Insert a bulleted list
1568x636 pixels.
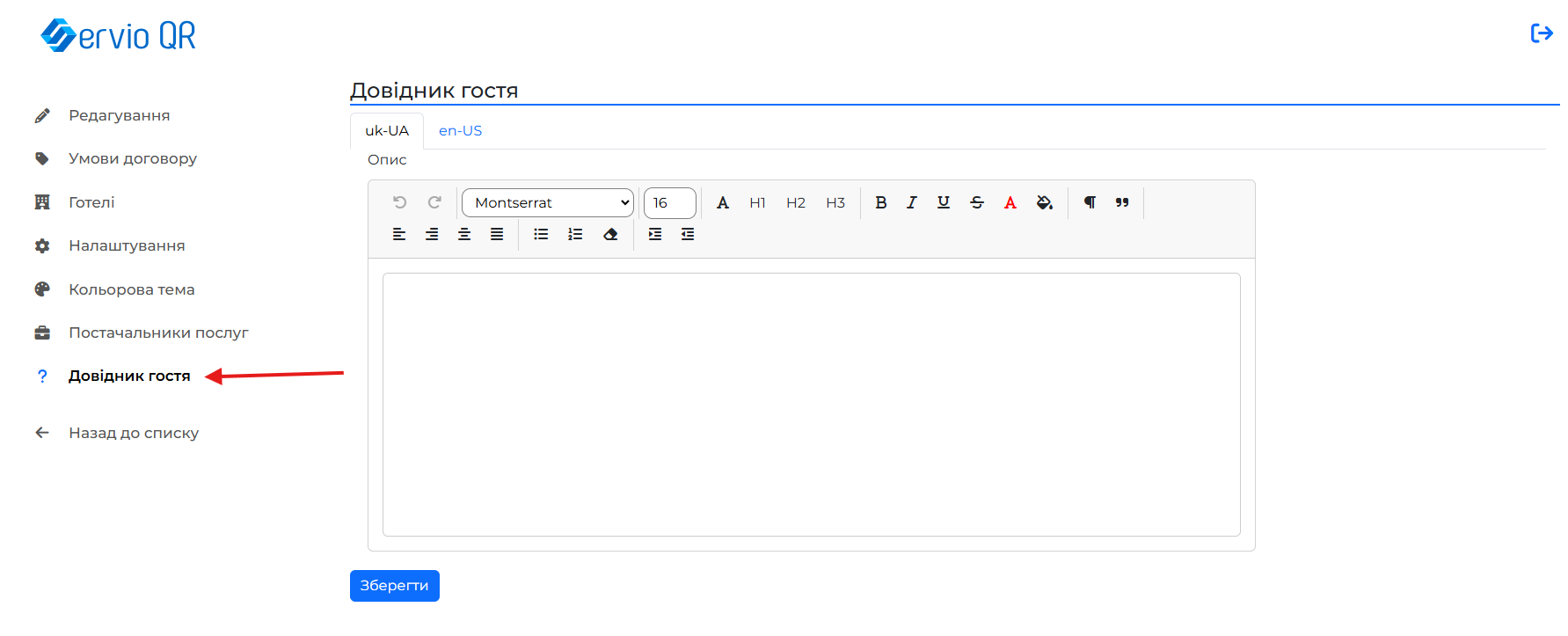[x=541, y=234]
